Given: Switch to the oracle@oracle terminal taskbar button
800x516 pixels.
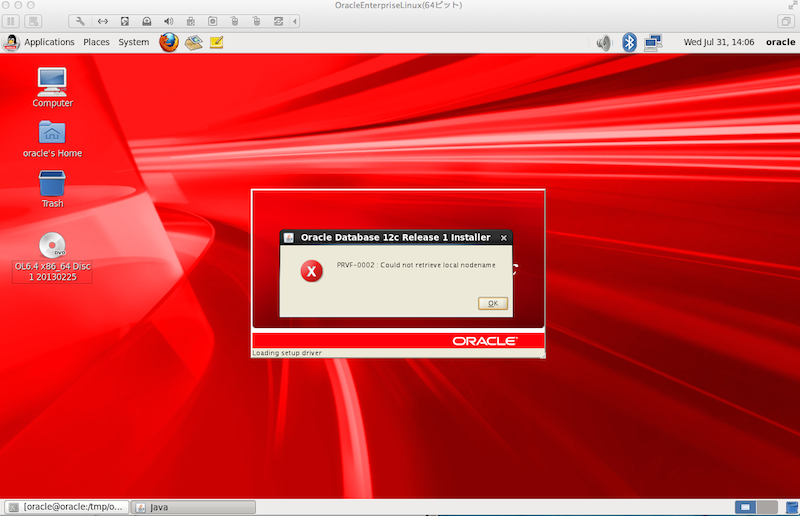Looking at the screenshot, I should pyautogui.click(x=66, y=507).
